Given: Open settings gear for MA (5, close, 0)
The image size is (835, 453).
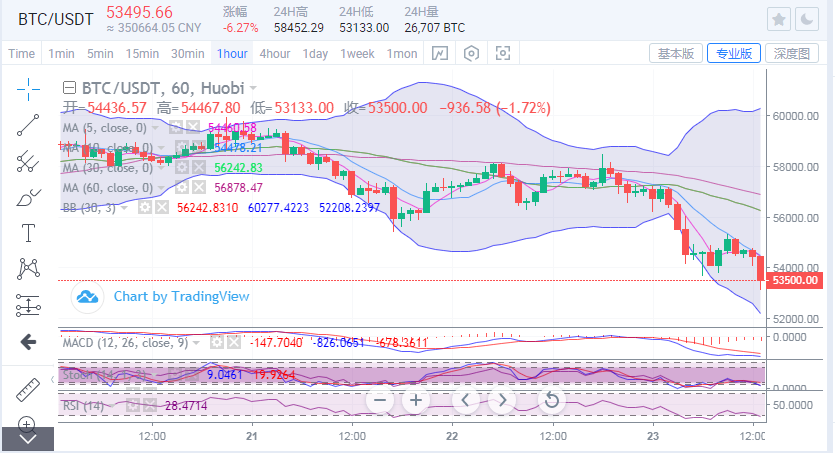Looking at the screenshot, I should [176, 128].
